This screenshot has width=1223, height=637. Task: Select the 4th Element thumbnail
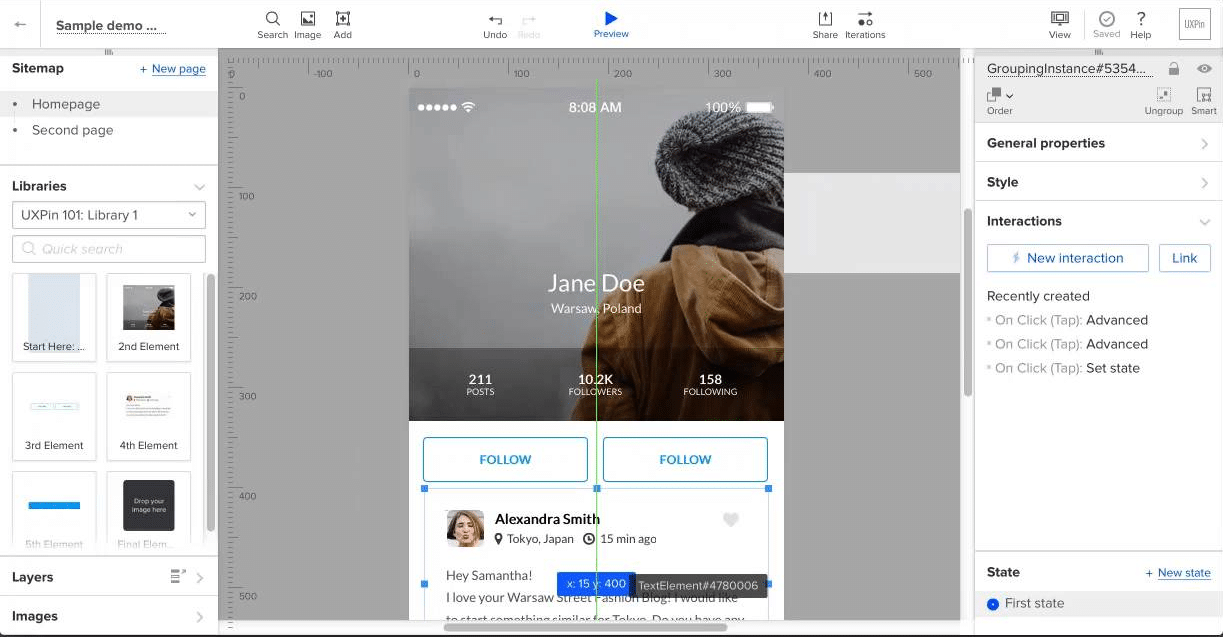coord(149,416)
